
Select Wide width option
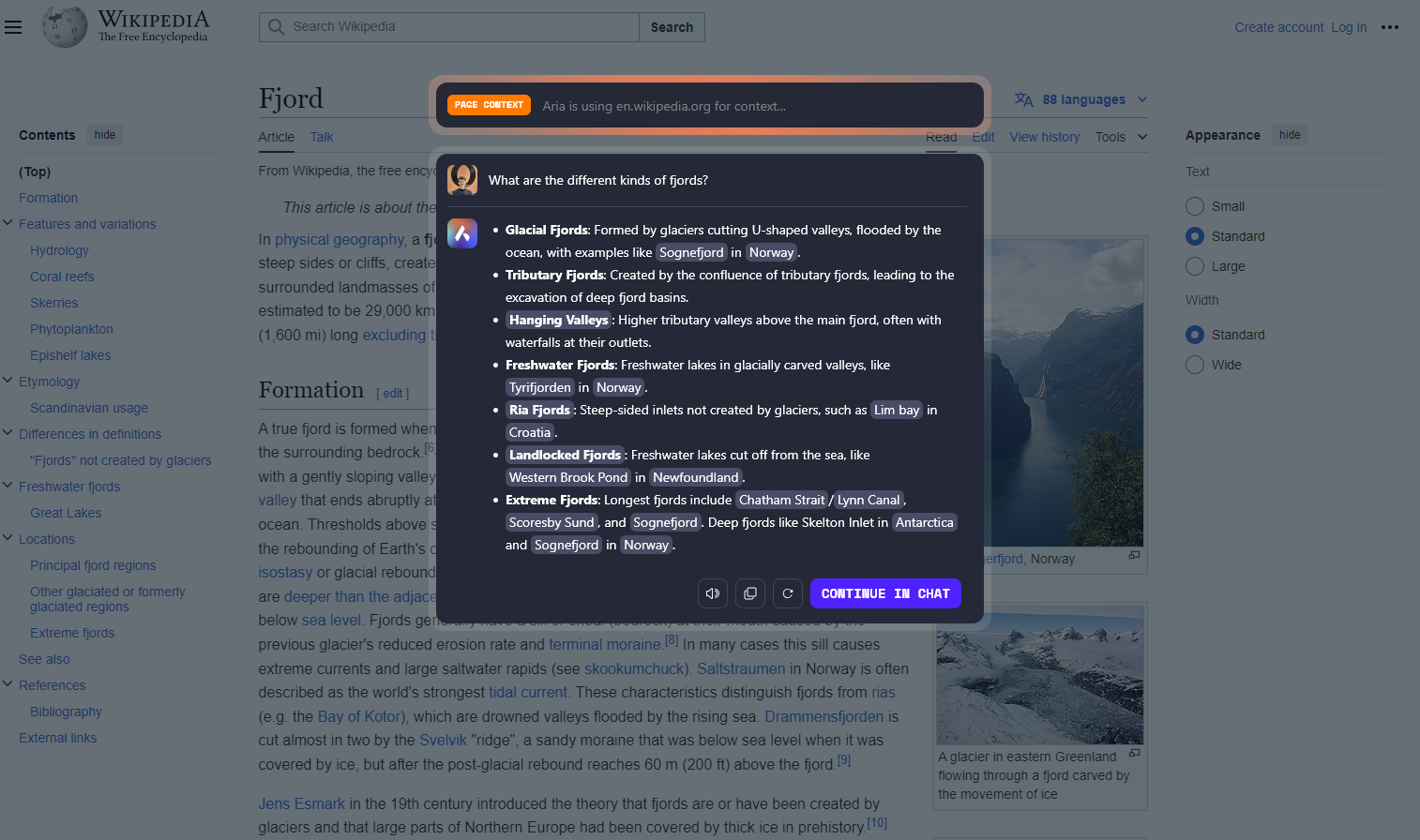click(1195, 365)
